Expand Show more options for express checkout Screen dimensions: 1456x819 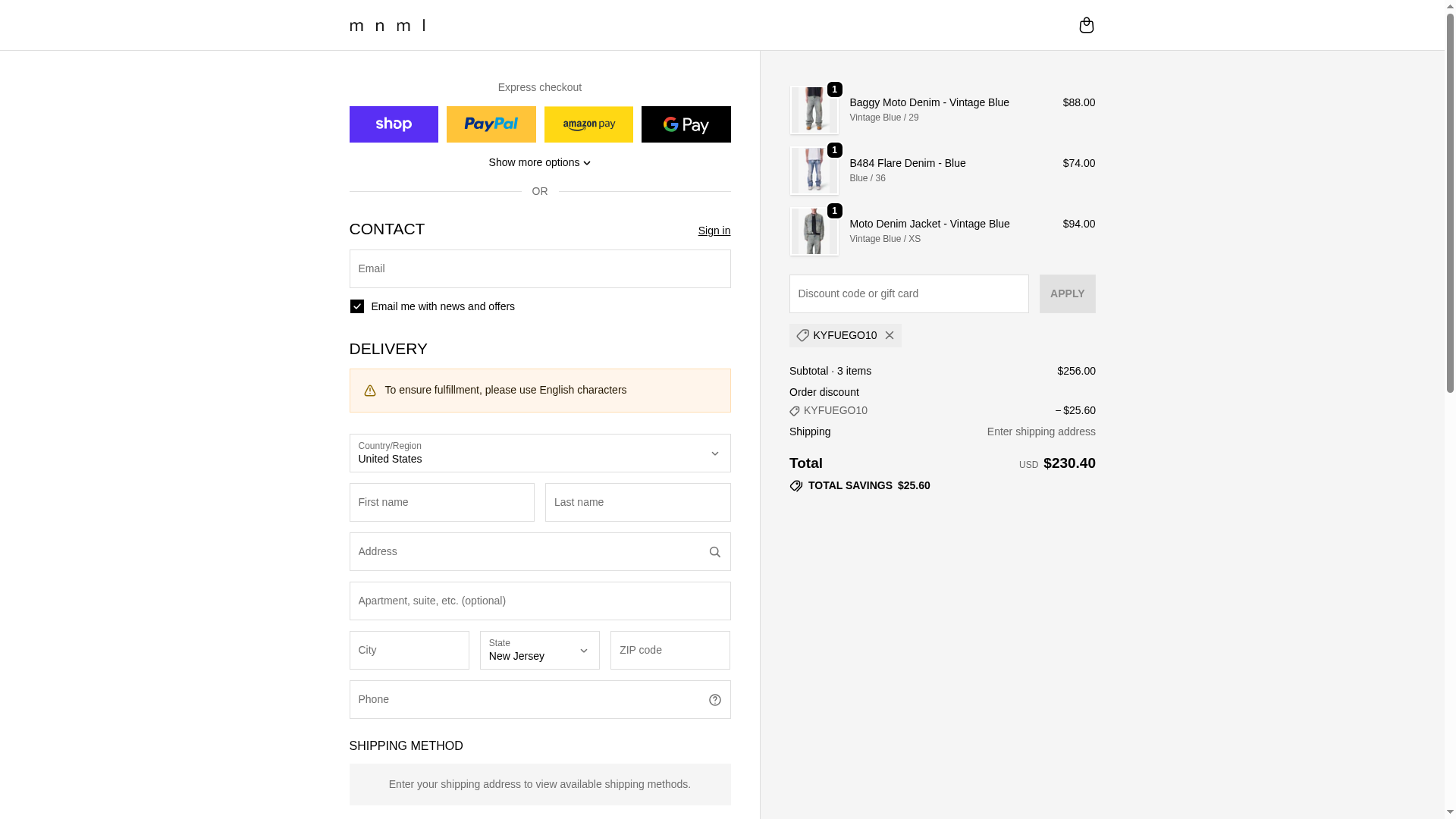tap(539, 162)
